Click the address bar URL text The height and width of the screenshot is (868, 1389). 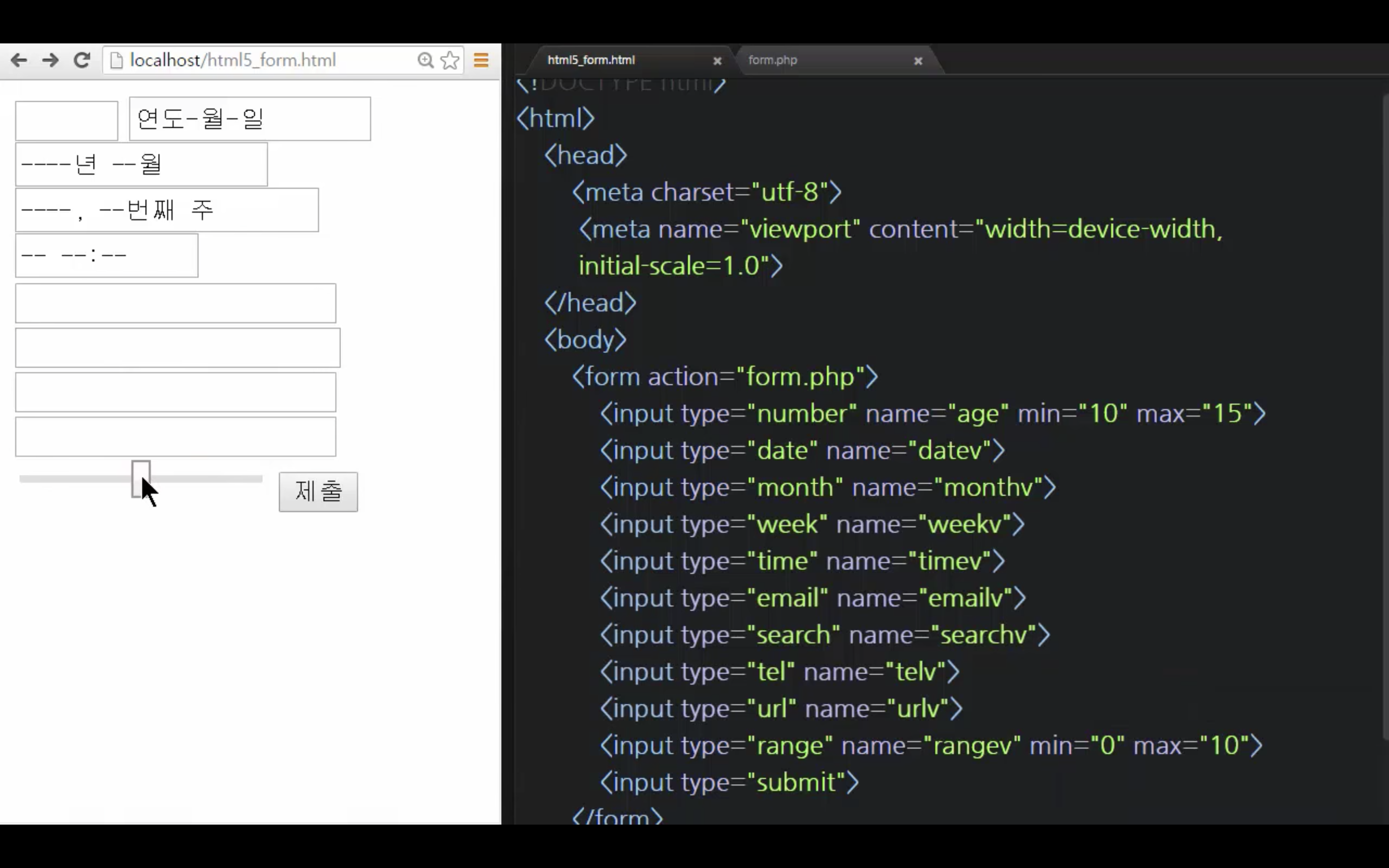[x=232, y=60]
